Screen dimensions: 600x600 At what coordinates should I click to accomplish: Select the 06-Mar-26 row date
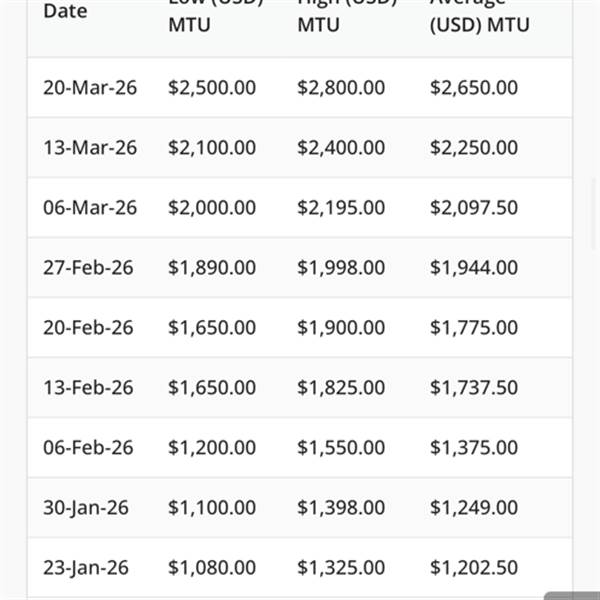pyautogui.click(x=90, y=208)
